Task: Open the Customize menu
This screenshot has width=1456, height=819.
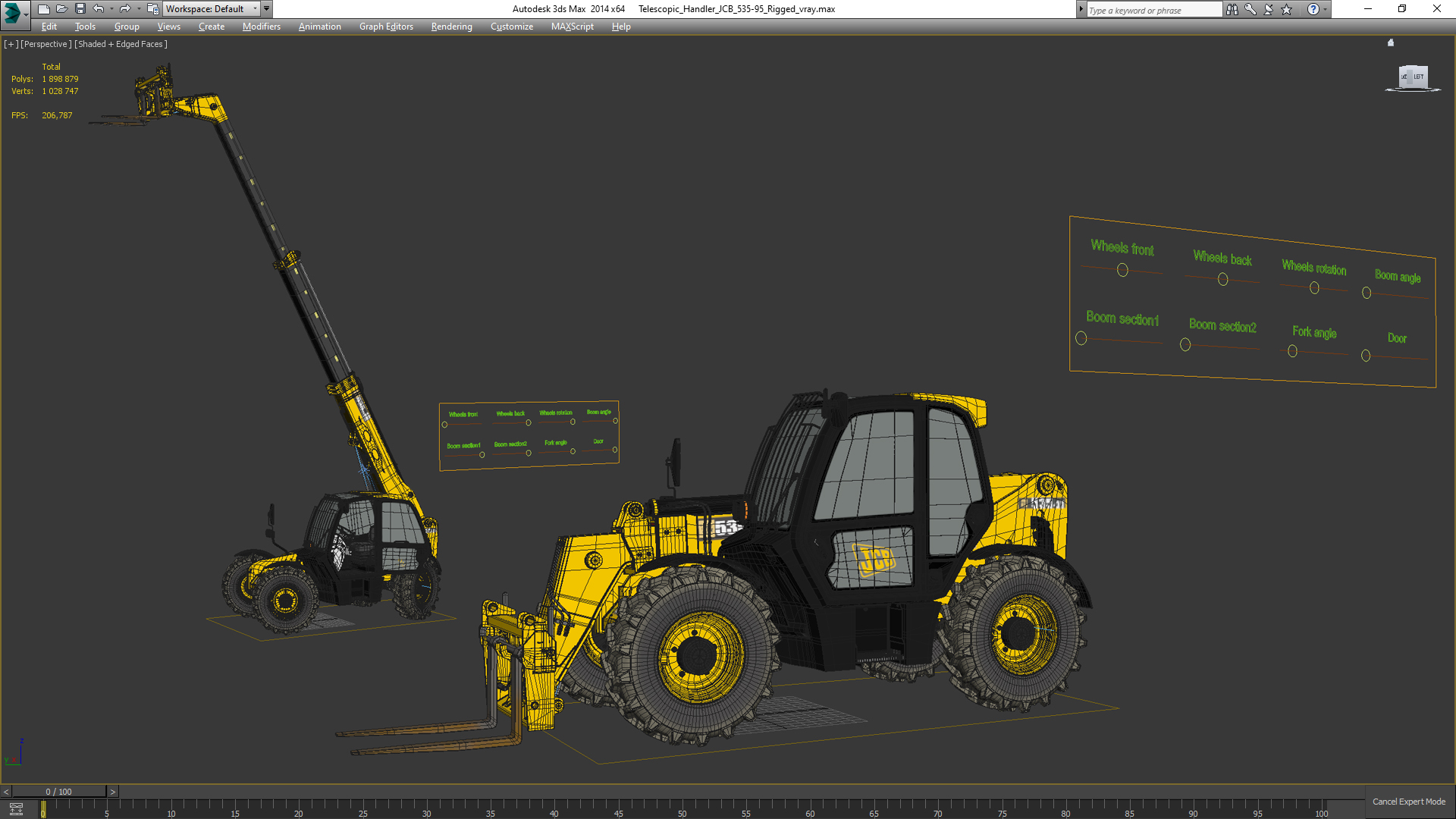Action: [512, 27]
